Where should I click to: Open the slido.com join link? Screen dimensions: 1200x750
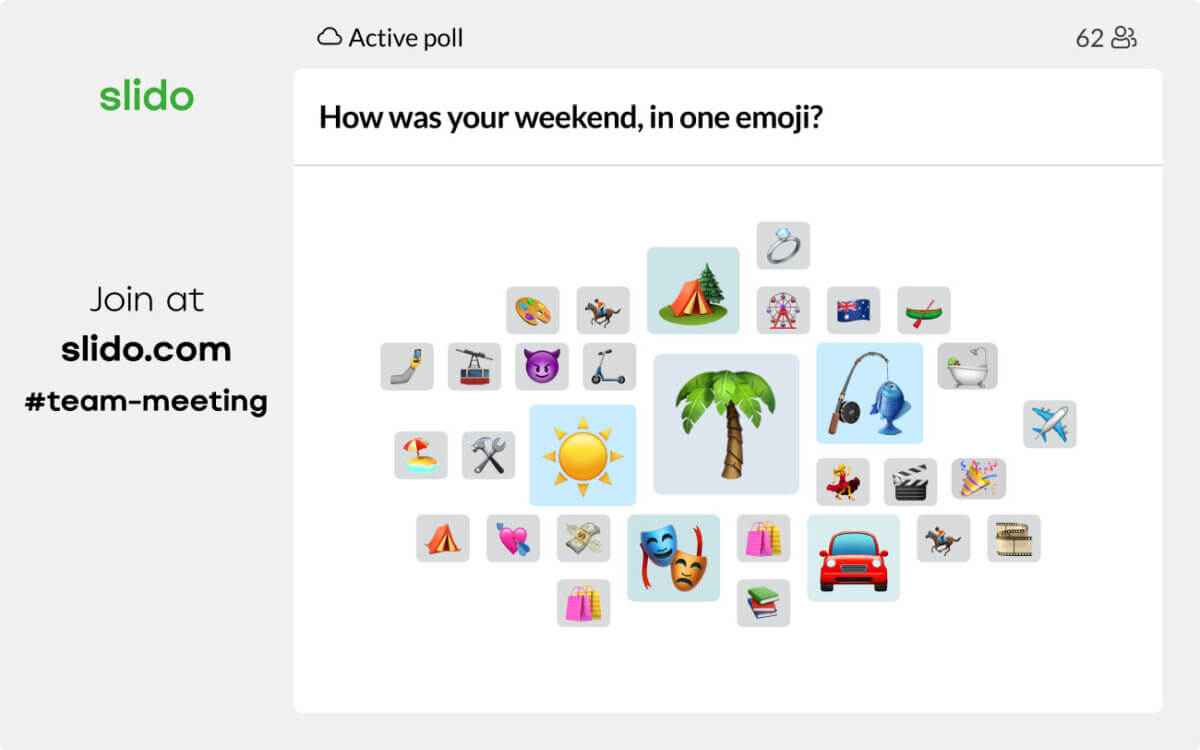click(146, 349)
